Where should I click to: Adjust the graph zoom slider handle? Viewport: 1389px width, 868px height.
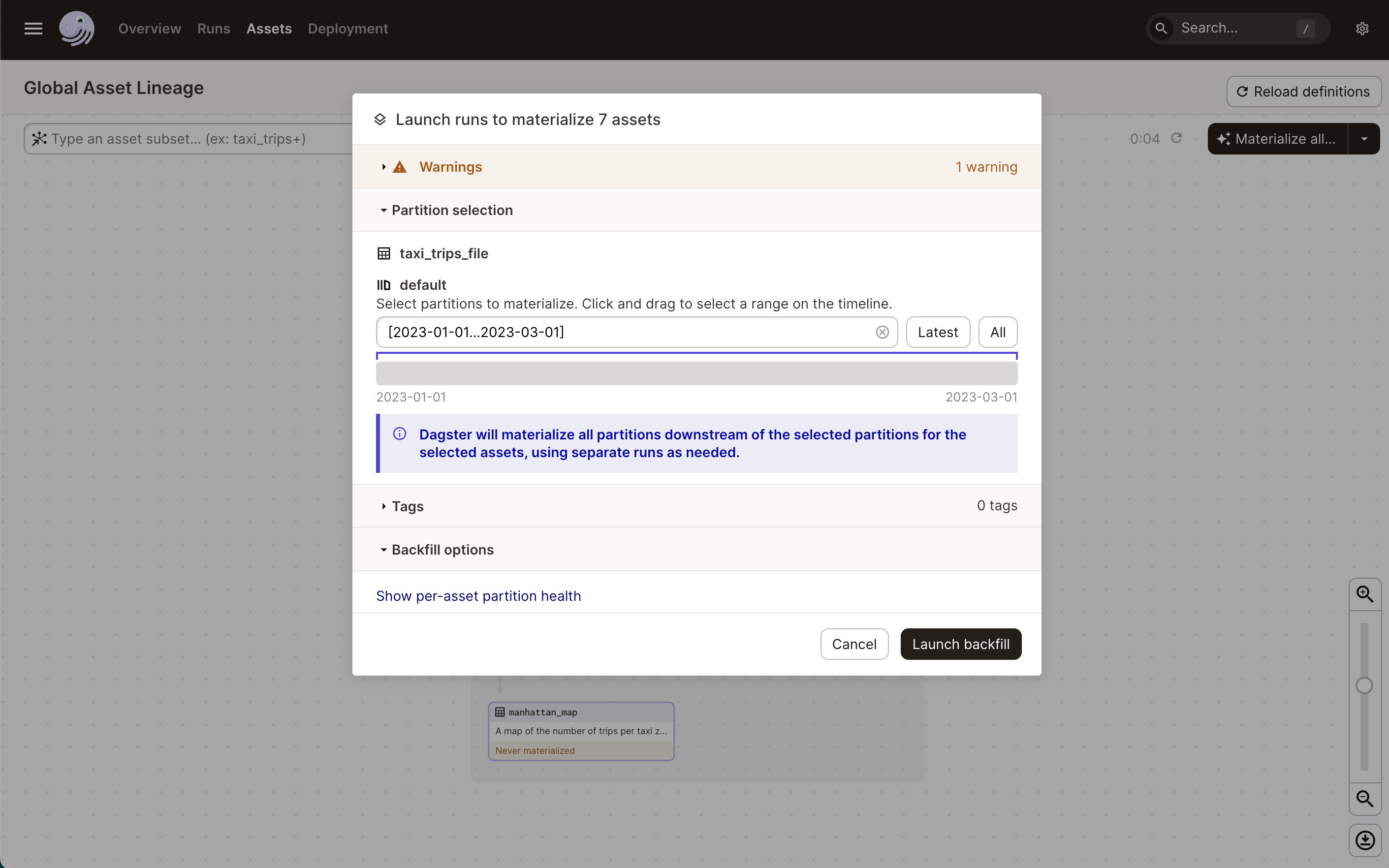1364,685
